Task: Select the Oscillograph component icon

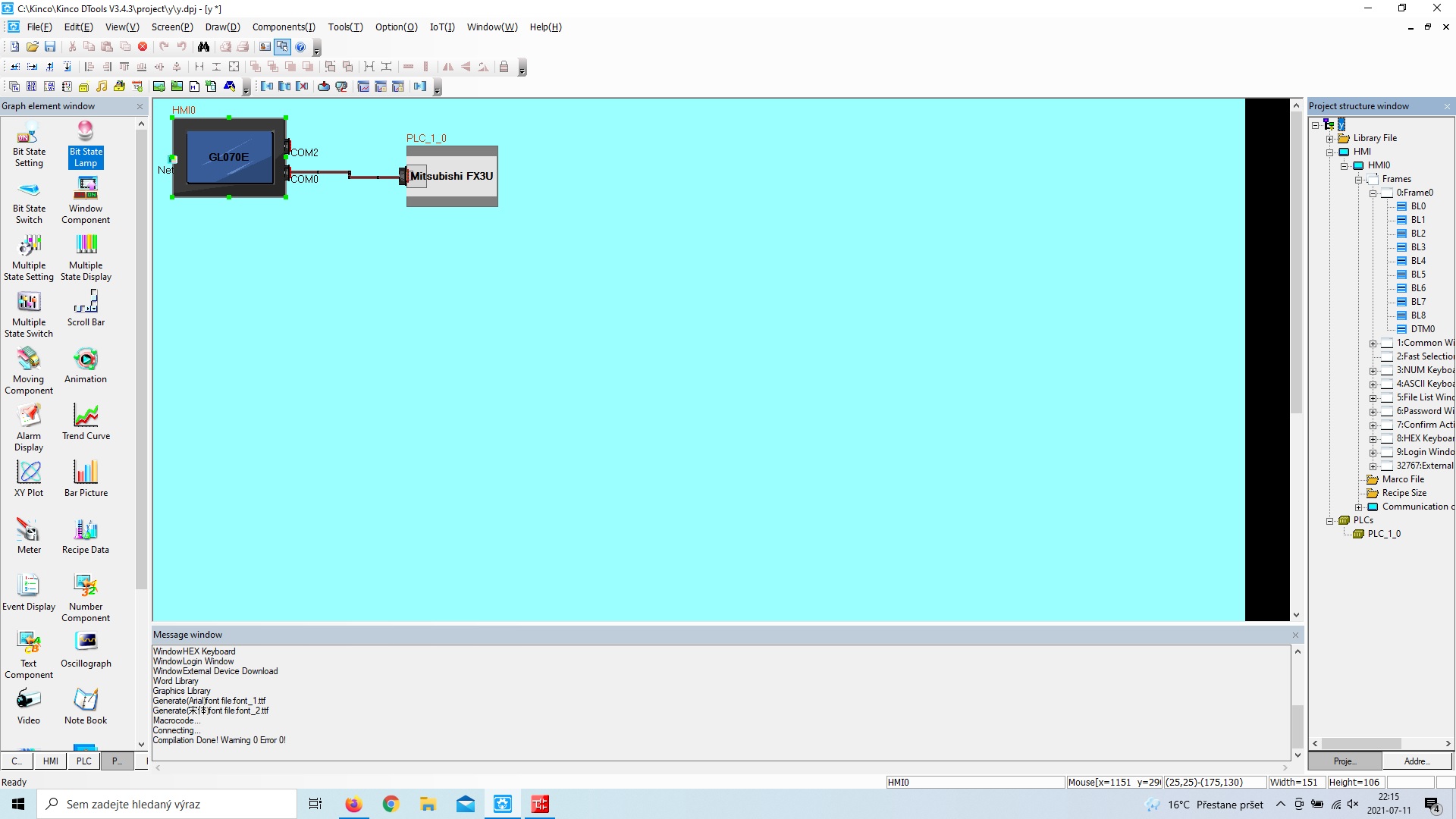Action: pyautogui.click(x=86, y=648)
